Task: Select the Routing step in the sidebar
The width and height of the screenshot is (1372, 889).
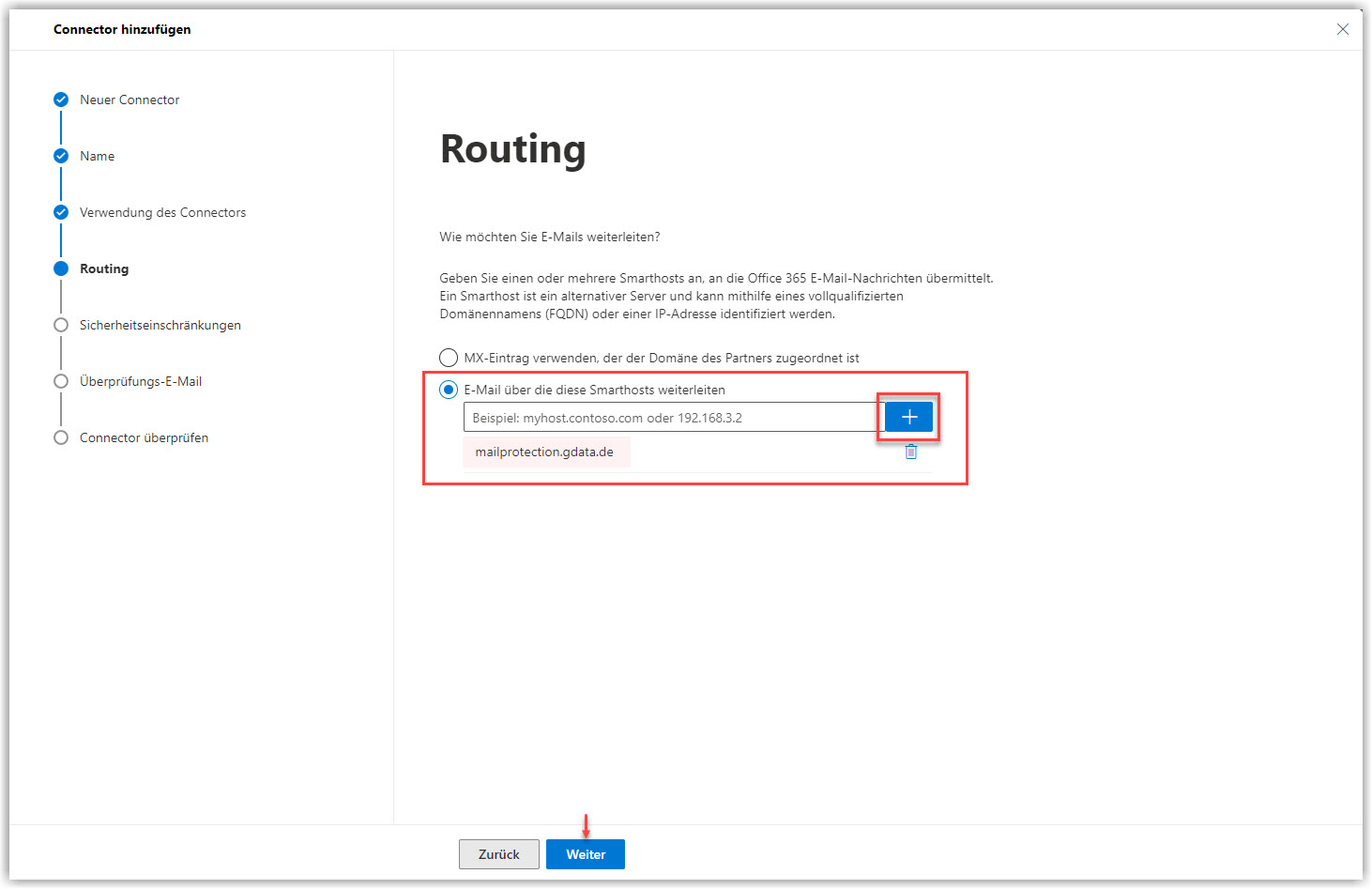Action: pyautogui.click(x=104, y=268)
